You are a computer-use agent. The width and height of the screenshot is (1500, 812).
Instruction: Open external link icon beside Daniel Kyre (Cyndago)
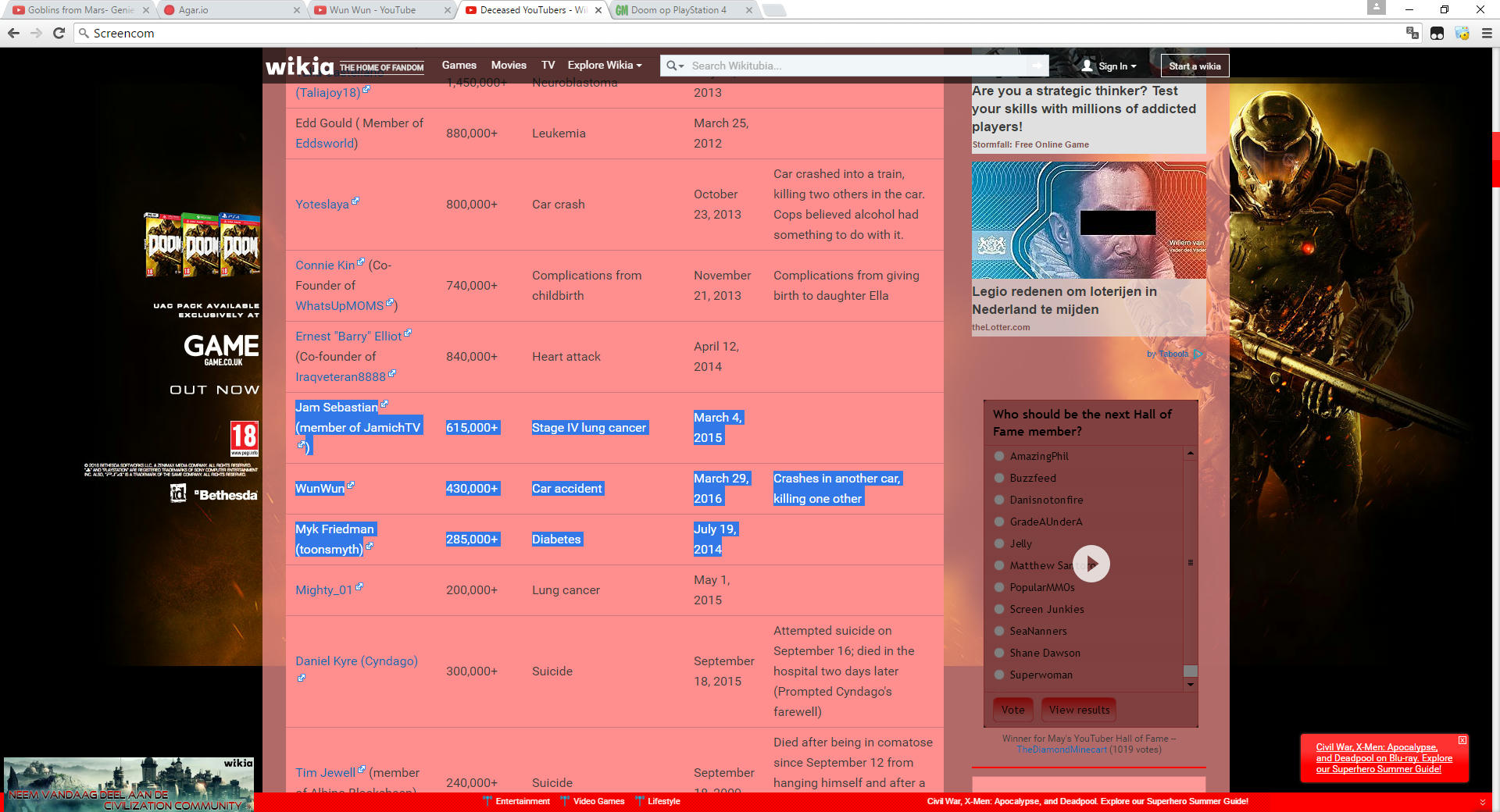pyautogui.click(x=302, y=678)
